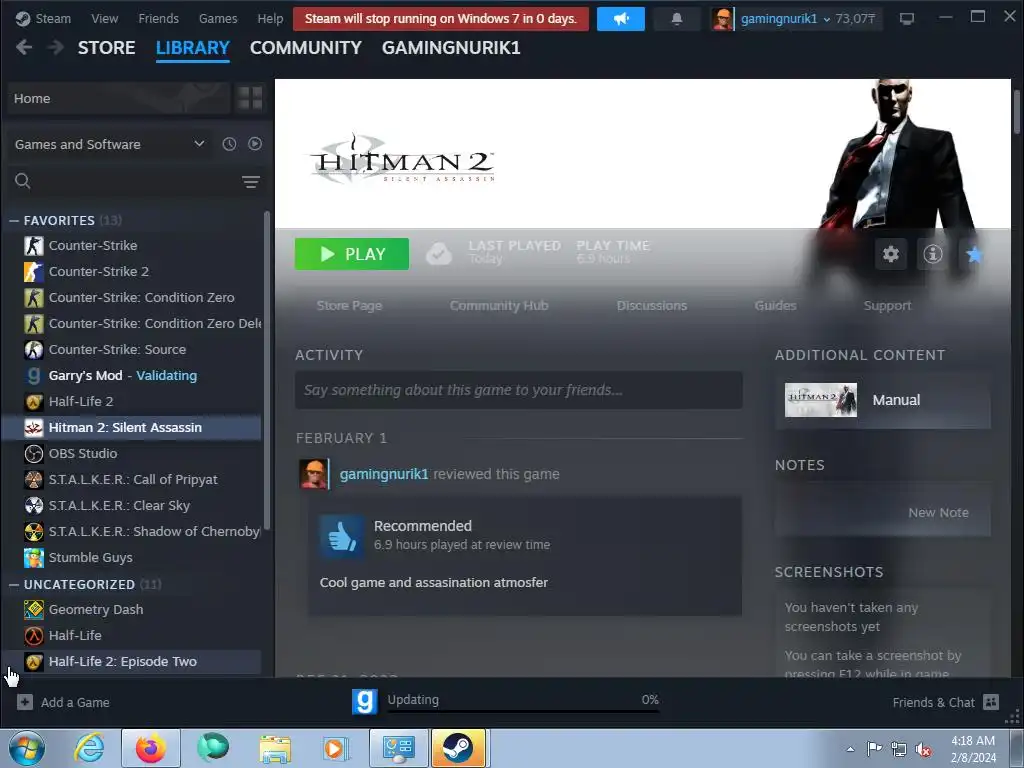Click the main content scrollbar
This screenshot has height=768, width=1024.
click(x=1017, y=111)
